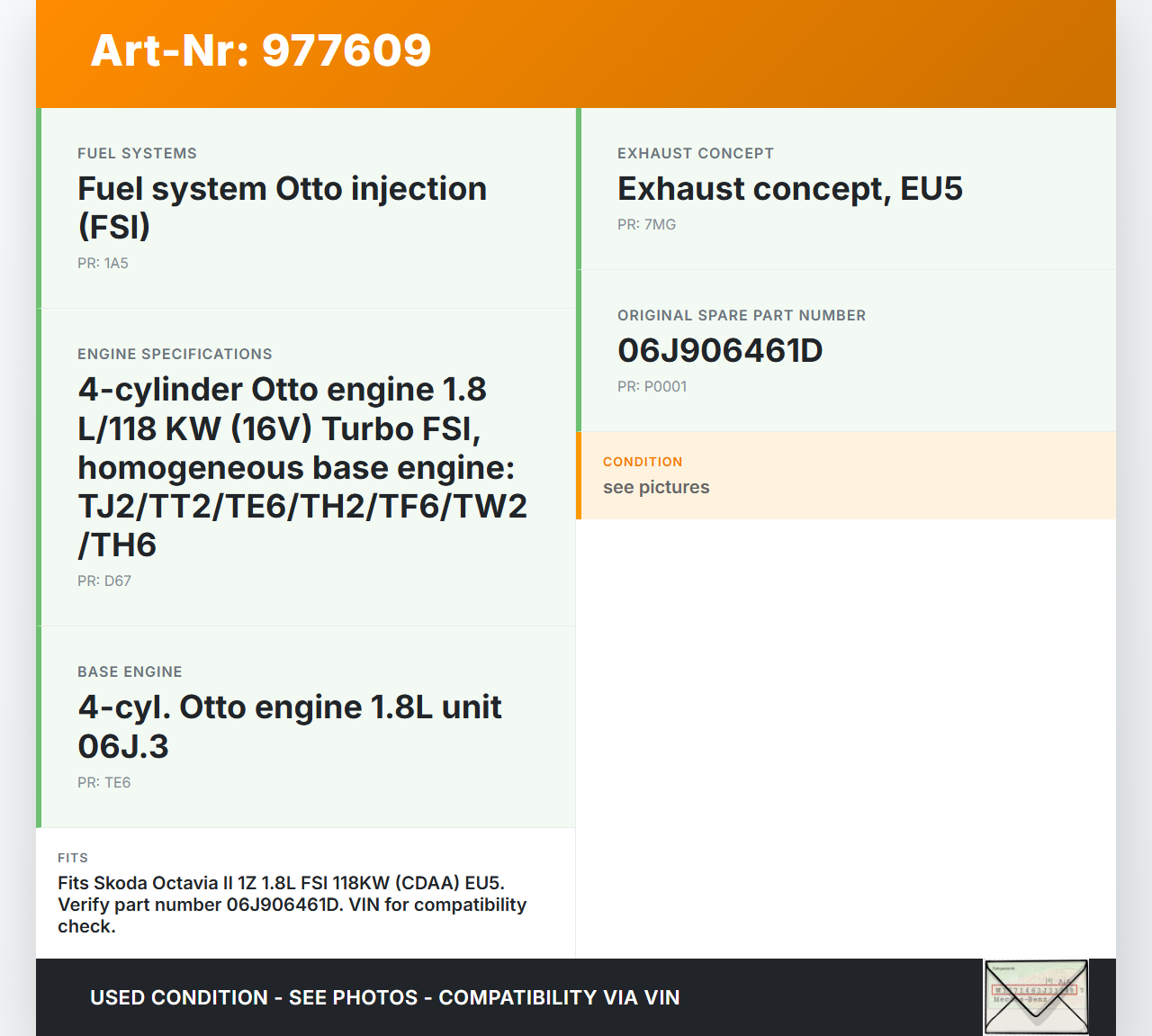1152x1036 pixels.
Task: Click the Art-Nr: 977609 heading
Action: pos(261,50)
